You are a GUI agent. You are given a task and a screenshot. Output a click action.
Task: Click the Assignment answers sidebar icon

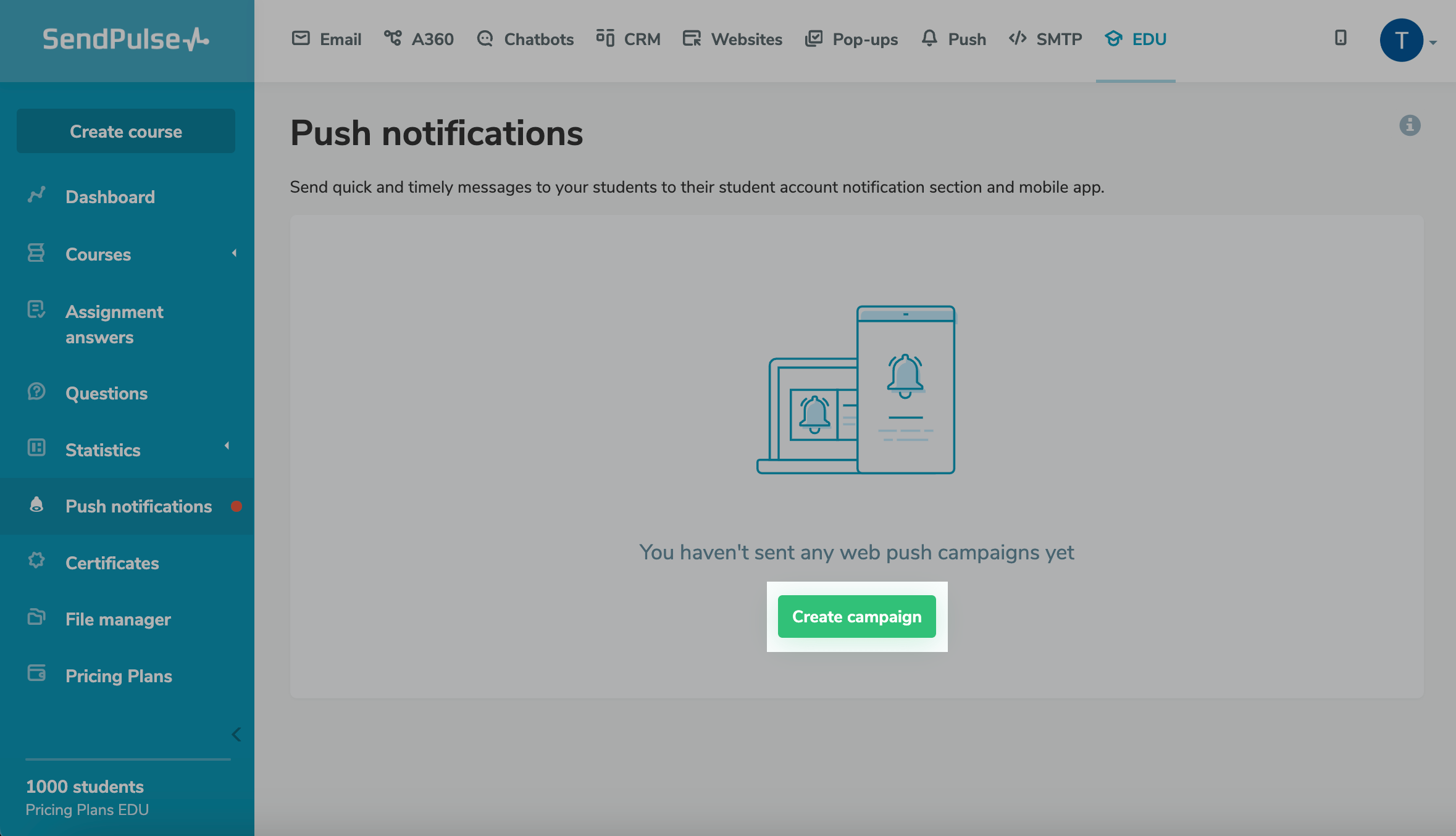[x=36, y=309]
